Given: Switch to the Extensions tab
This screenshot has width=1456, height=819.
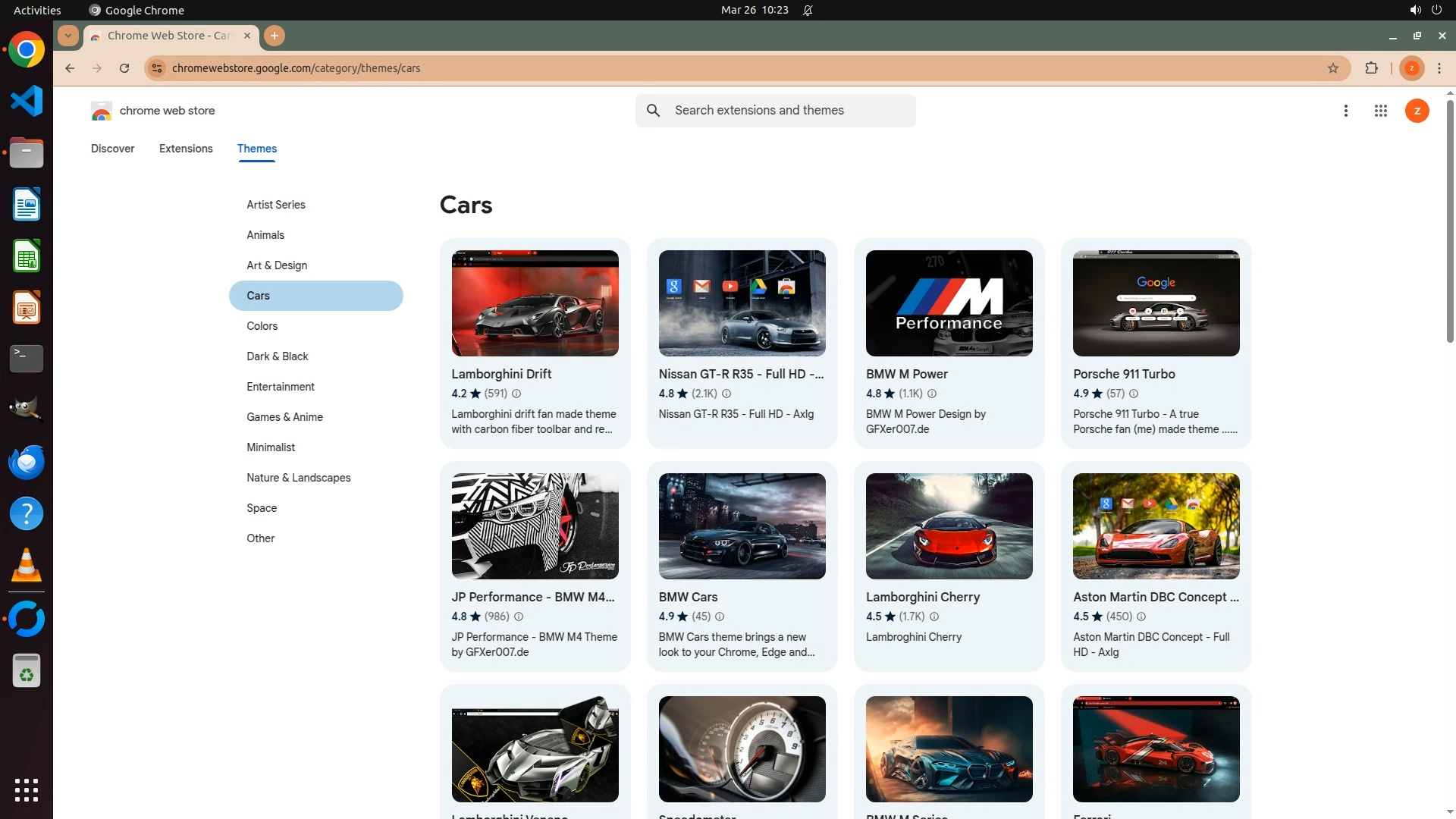Looking at the screenshot, I should click(x=186, y=149).
